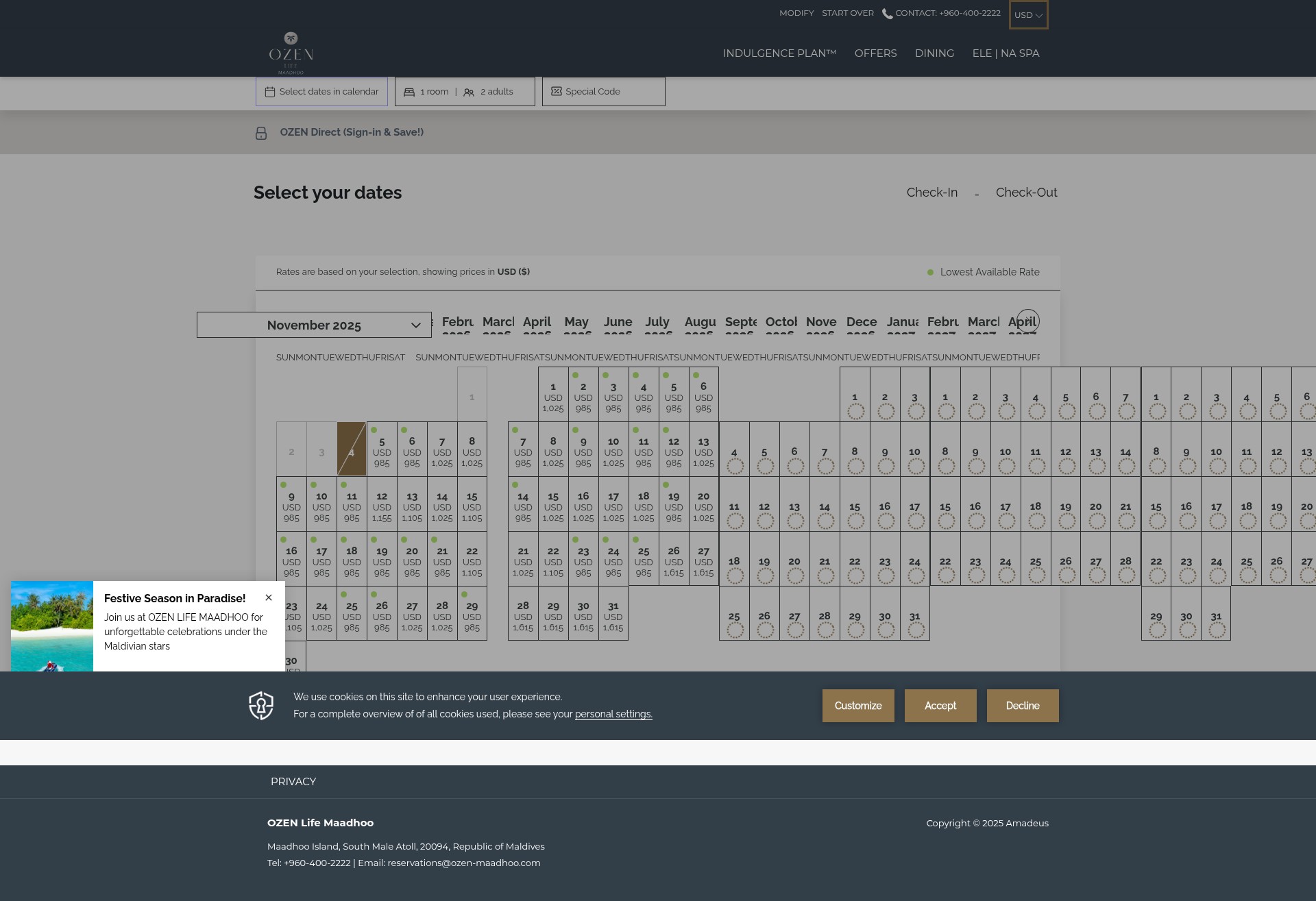The width and height of the screenshot is (1316, 901).
Task: Select November 24 at USD 1,025
Action: pos(321,613)
